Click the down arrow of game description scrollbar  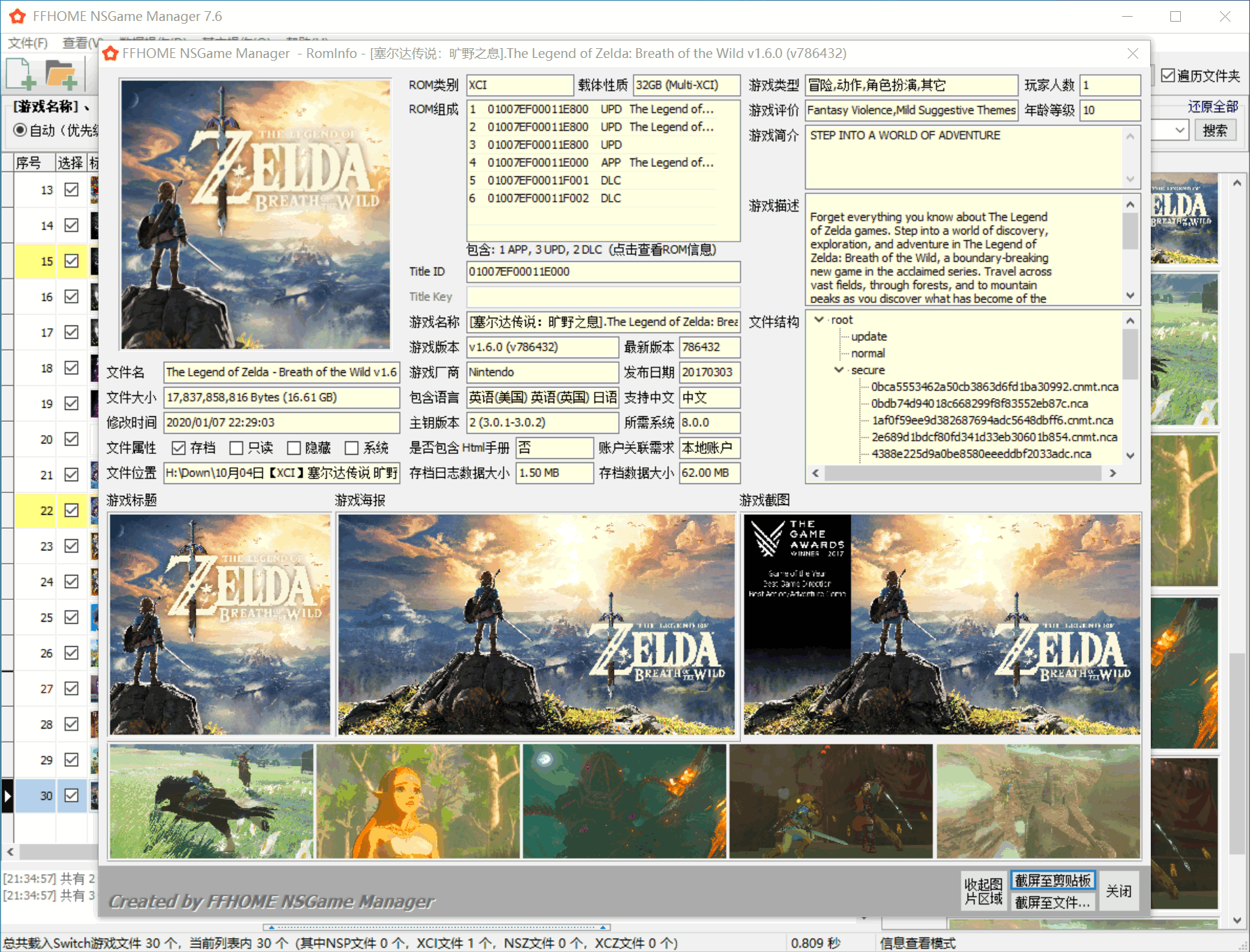(1130, 295)
